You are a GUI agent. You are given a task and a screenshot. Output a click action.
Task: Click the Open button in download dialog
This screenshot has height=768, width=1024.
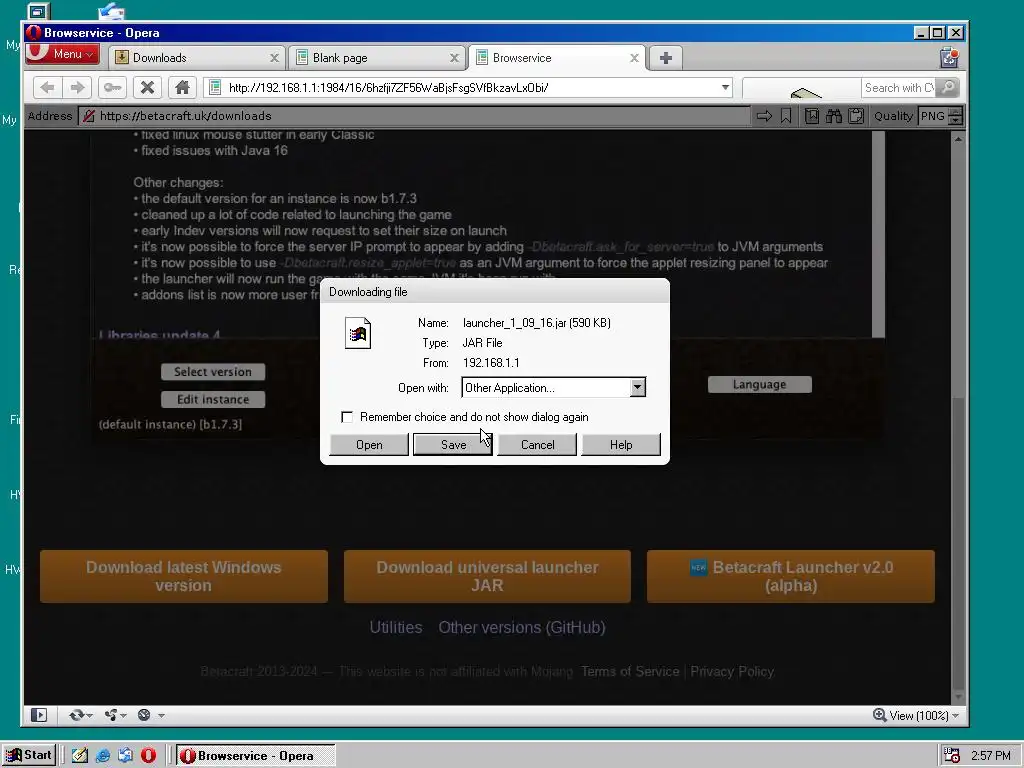pyautogui.click(x=369, y=445)
